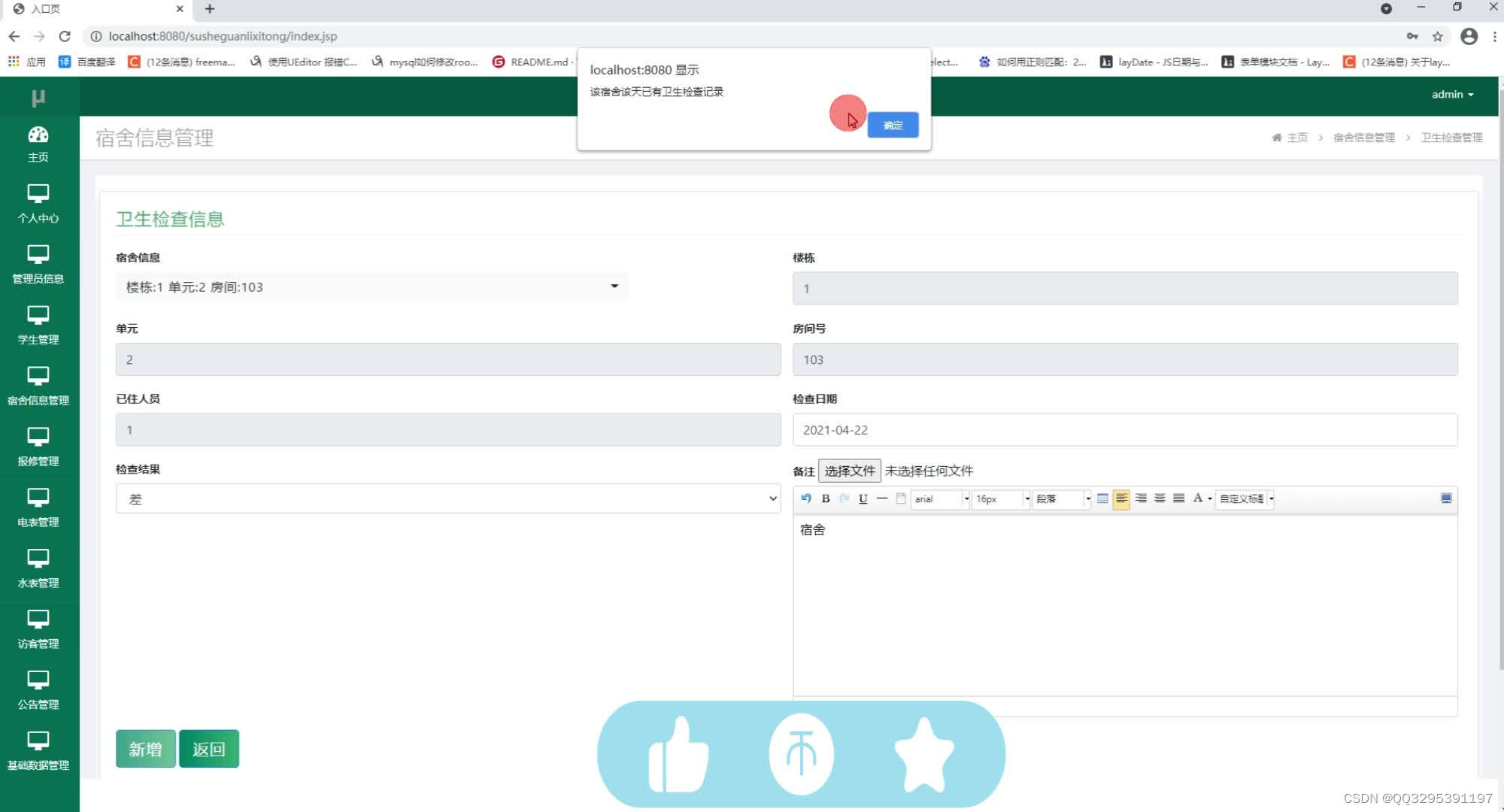The image size is (1504, 812).
Task: Open the Chrome profile avatar icon
Action: 1469,36
